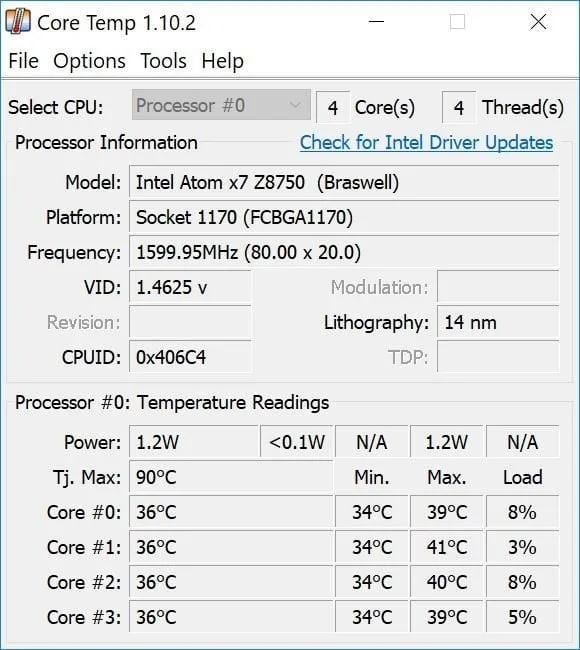
Task: Click Core #1 max temperature 41°C
Action: 447,547
